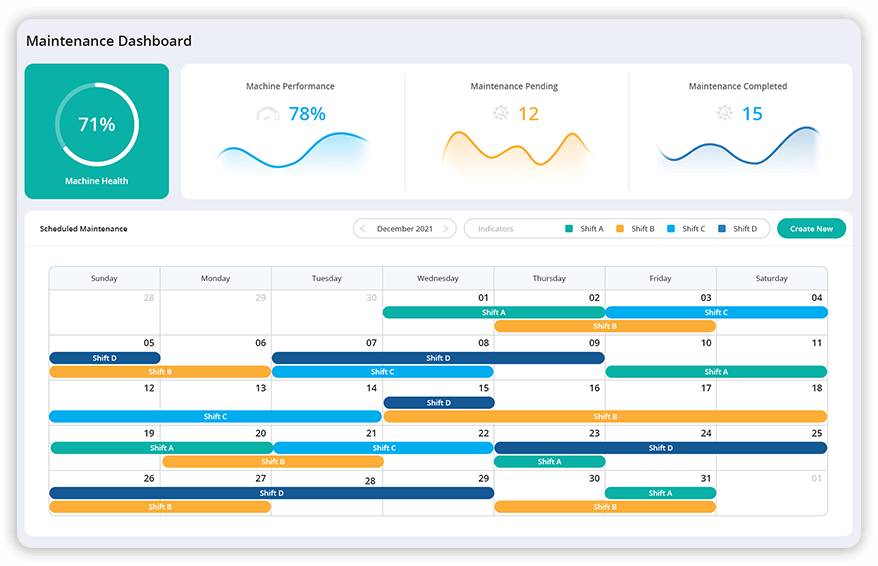878x566 pixels.
Task: Open the December 2021 month picker
Action: click(x=405, y=229)
